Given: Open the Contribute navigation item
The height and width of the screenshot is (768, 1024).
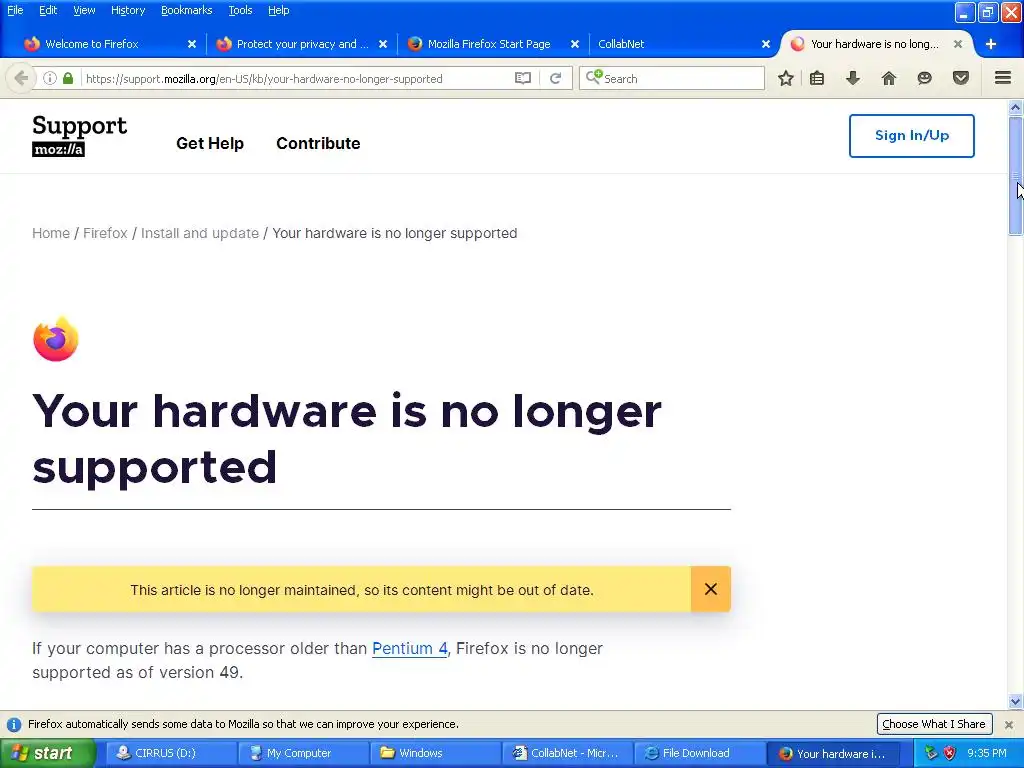Looking at the screenshot, I should (x=318, y=143).
